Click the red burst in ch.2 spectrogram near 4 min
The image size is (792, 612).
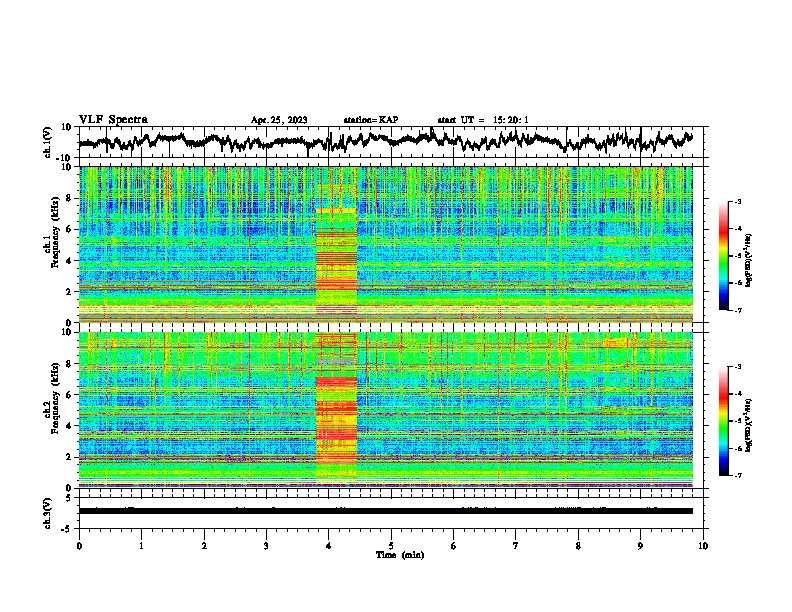(336, 404)
